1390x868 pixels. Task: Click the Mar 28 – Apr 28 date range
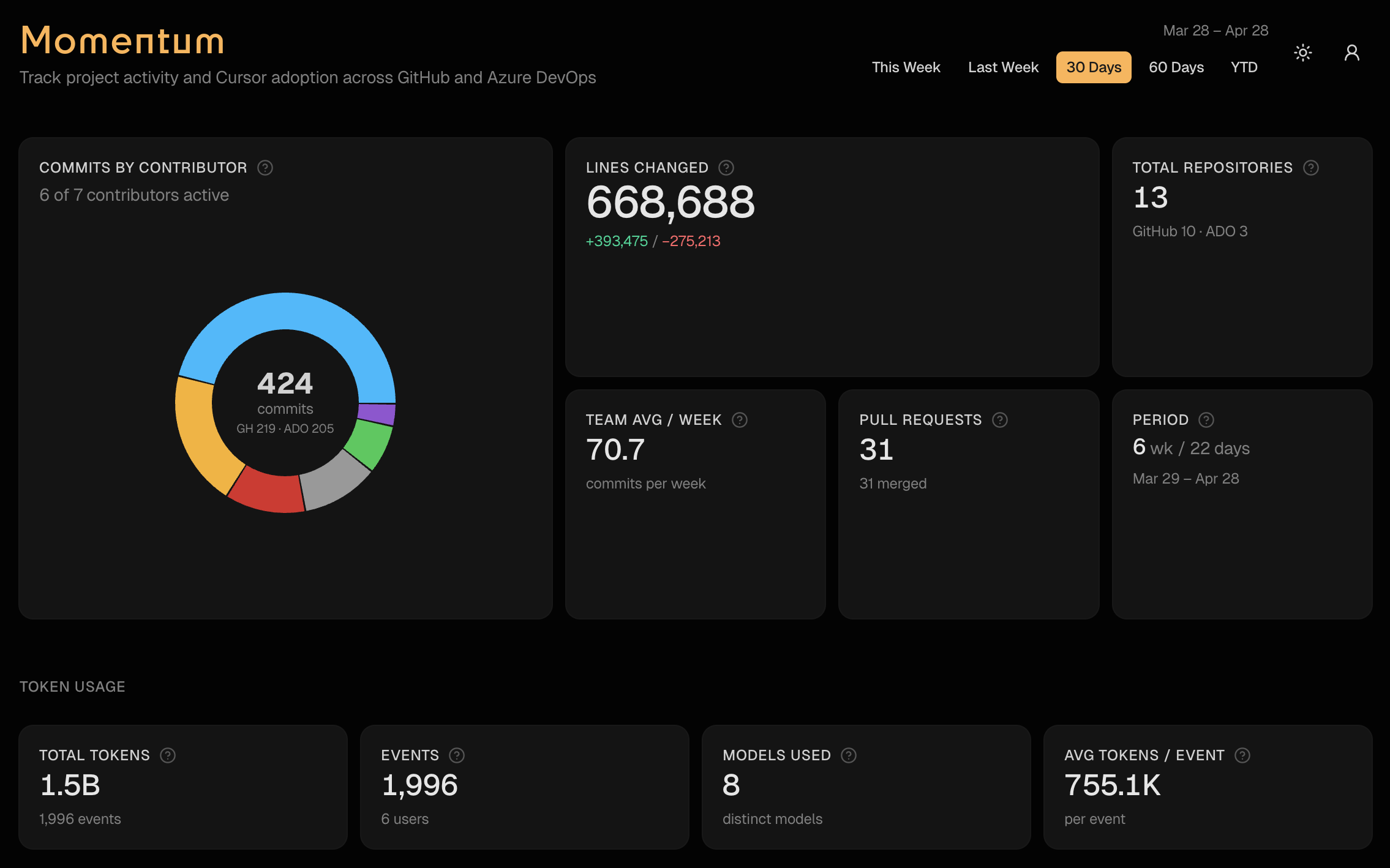tap(1215, 29)
